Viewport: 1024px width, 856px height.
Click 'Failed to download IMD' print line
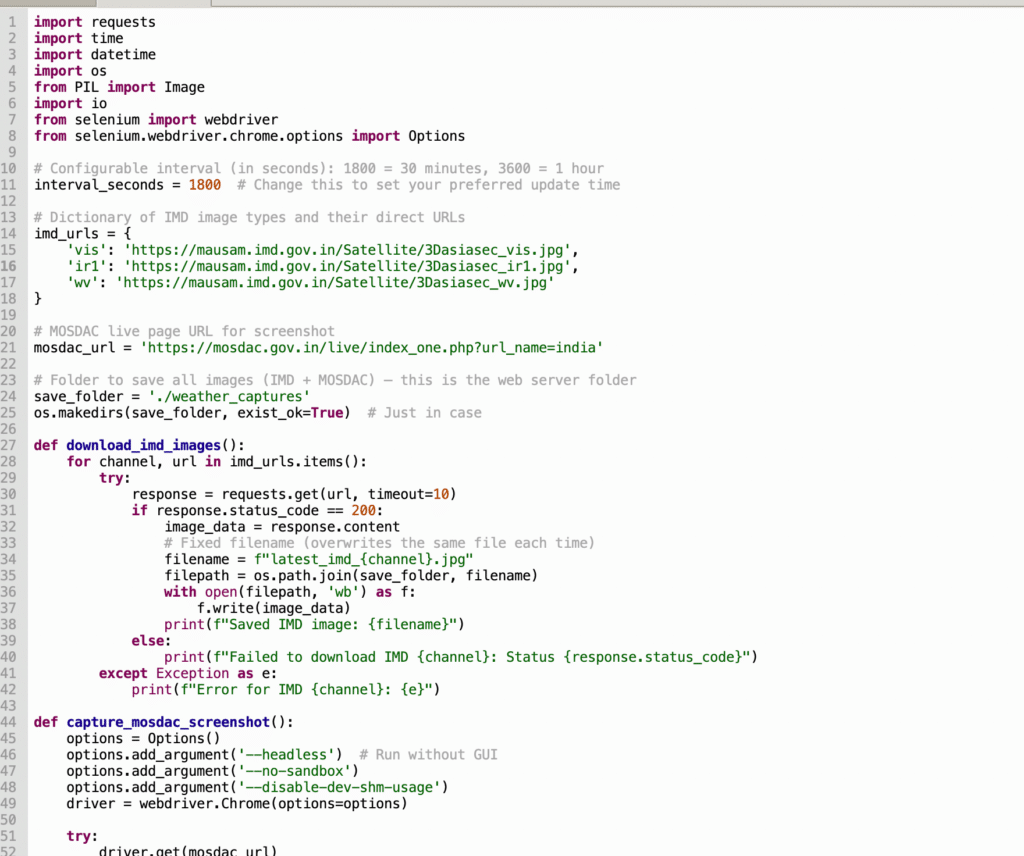pyautogui.click(x=461, y=658)
